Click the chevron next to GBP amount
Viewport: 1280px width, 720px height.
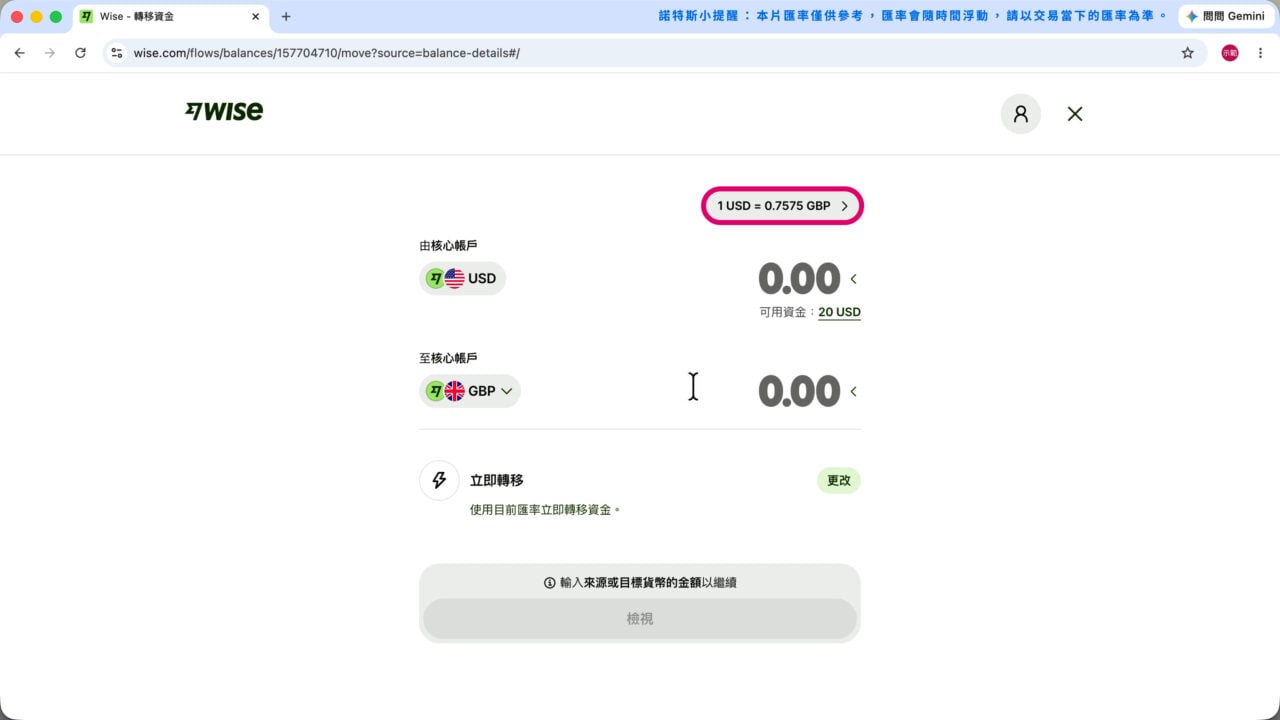click(853, 391)
